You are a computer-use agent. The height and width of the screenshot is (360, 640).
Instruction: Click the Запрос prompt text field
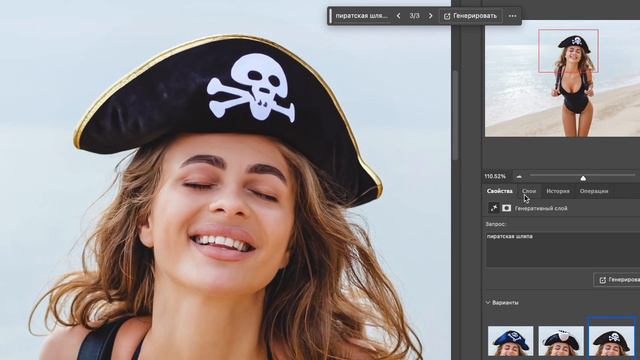point(562,250)
